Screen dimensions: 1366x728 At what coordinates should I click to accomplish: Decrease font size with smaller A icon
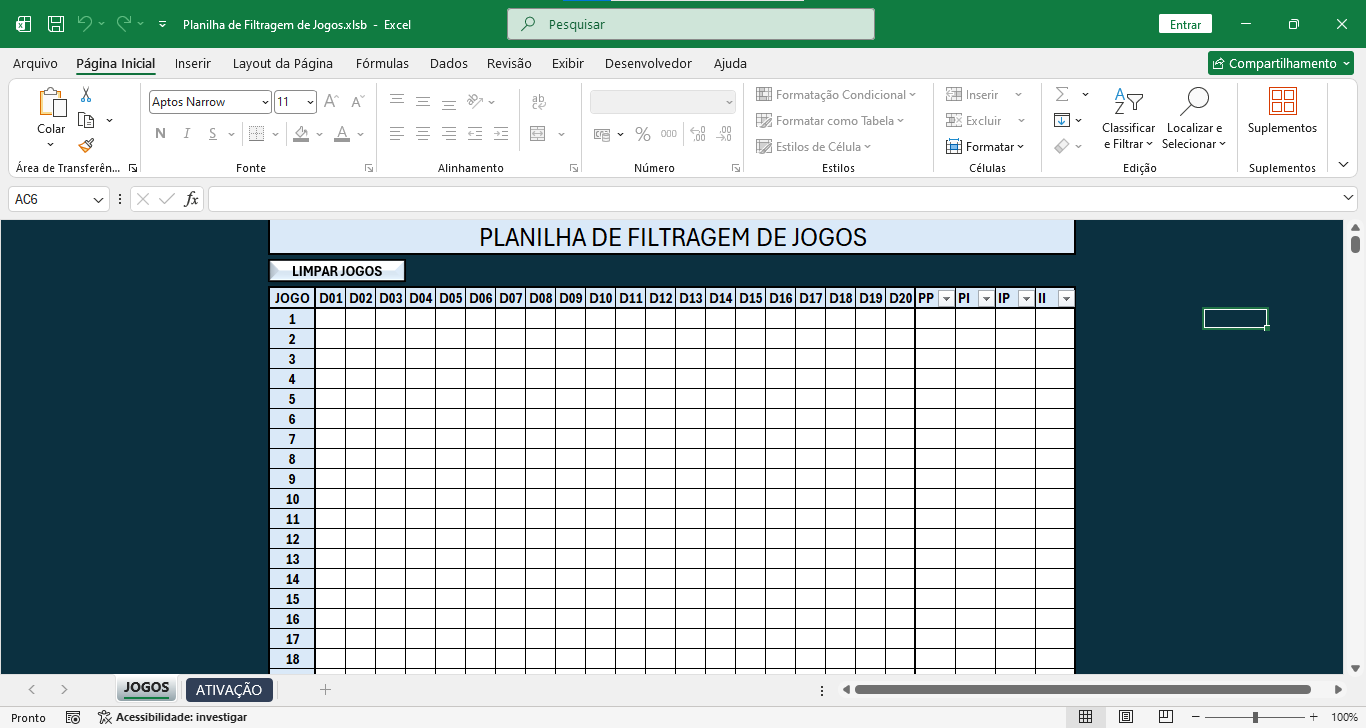pos(357,102)
